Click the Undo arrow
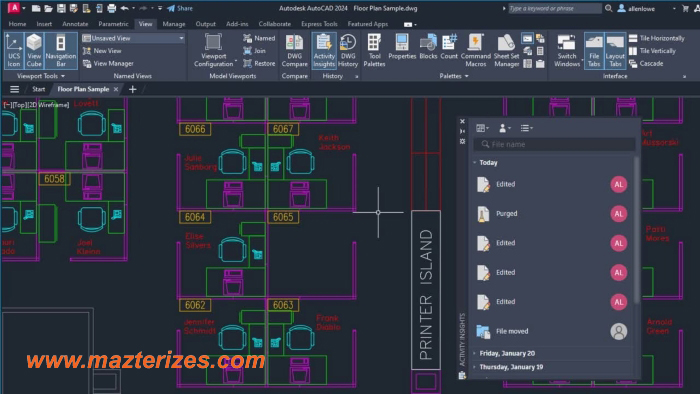Viewport: 700px width, 394px height. (x=125, y=8)
